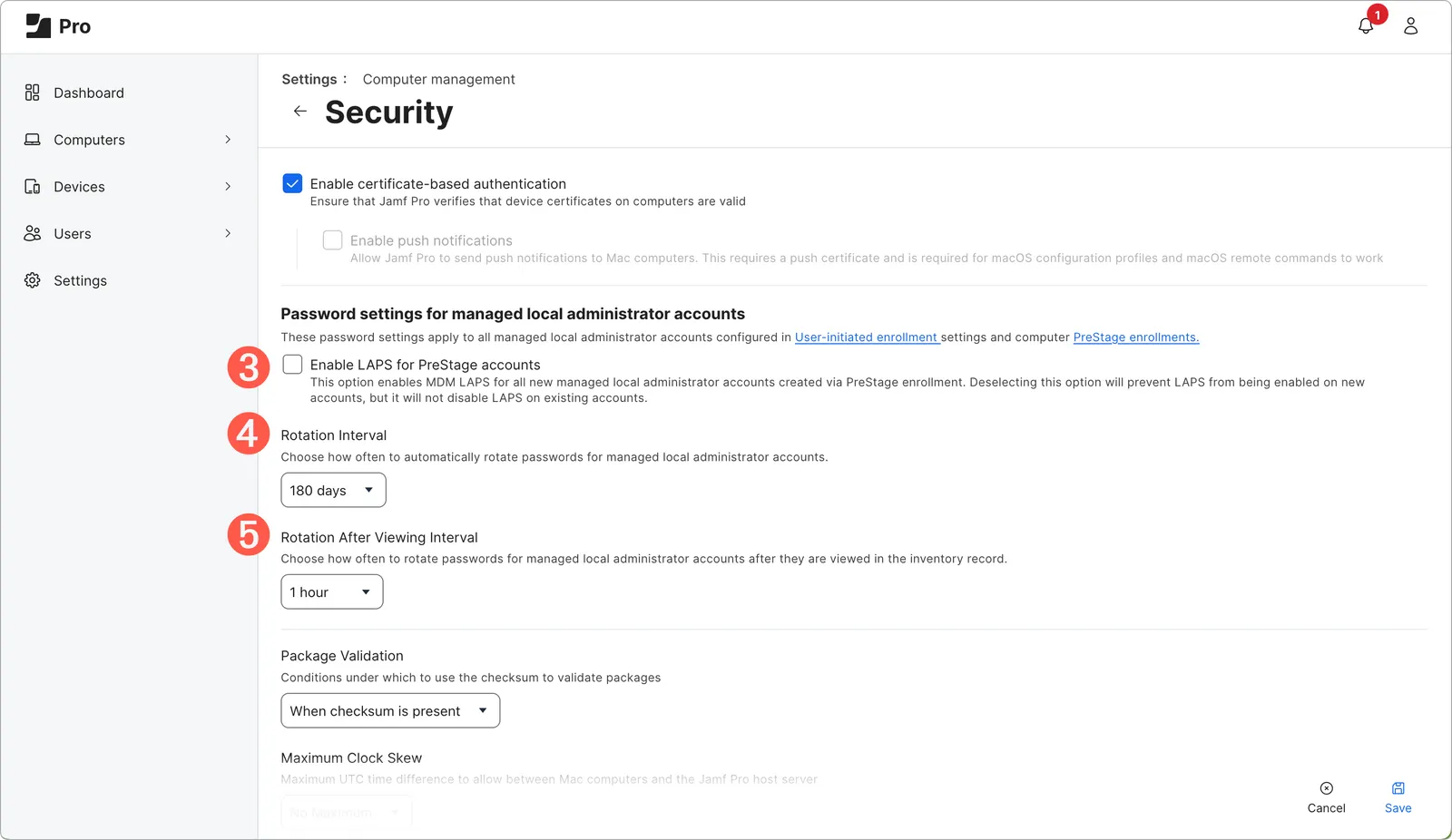Select the Dashboard sidebar icon
This screenshot has height=840, width=1452.
coord(32,92)
